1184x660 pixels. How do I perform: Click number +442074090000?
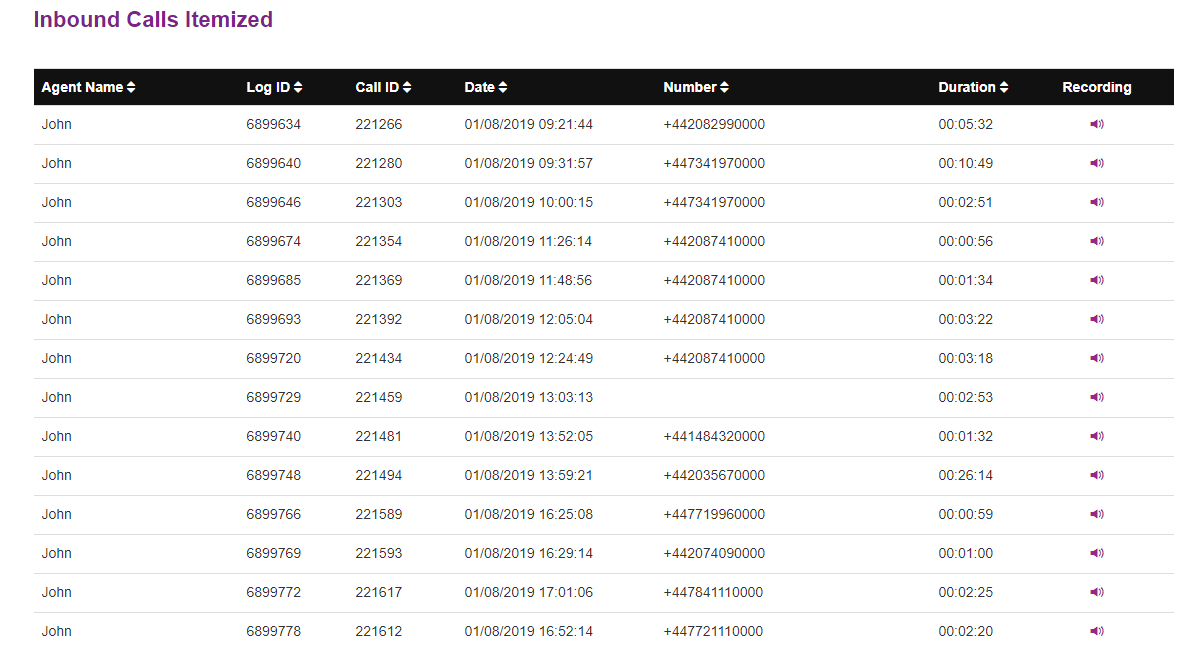(714, 554)
